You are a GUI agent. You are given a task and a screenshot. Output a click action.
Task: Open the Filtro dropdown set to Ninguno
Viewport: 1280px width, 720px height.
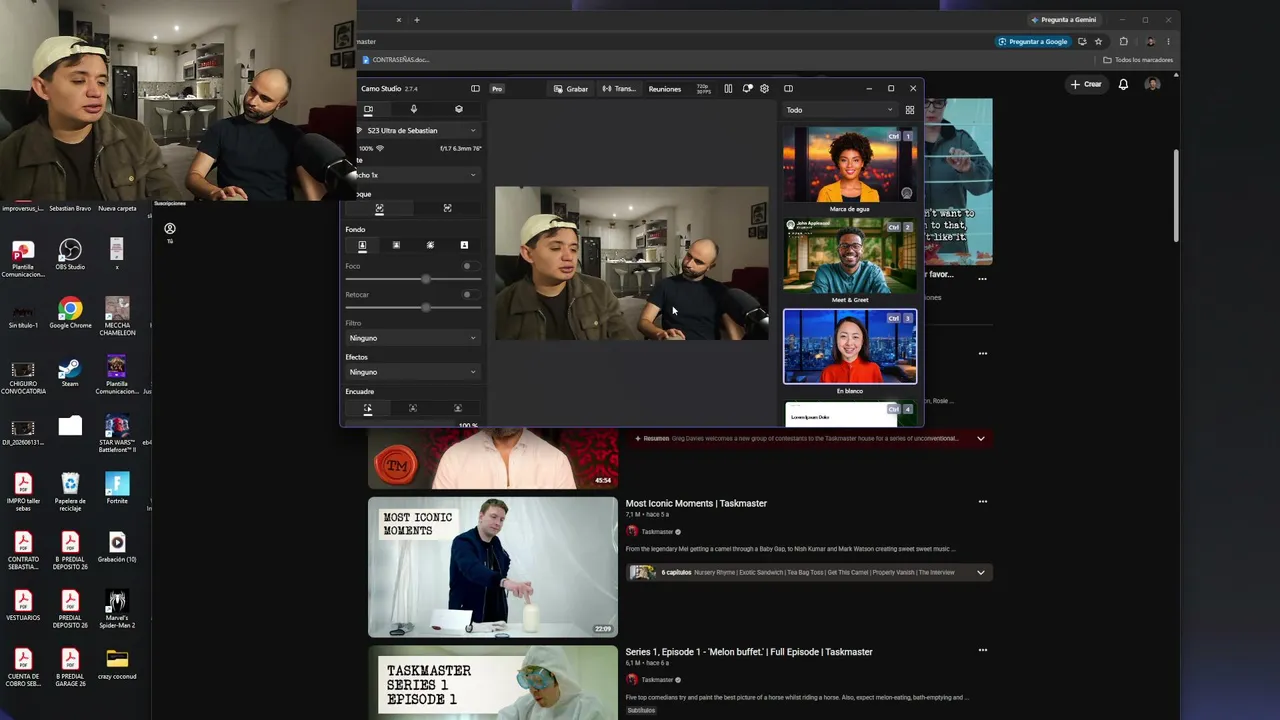tap(413, 338)
